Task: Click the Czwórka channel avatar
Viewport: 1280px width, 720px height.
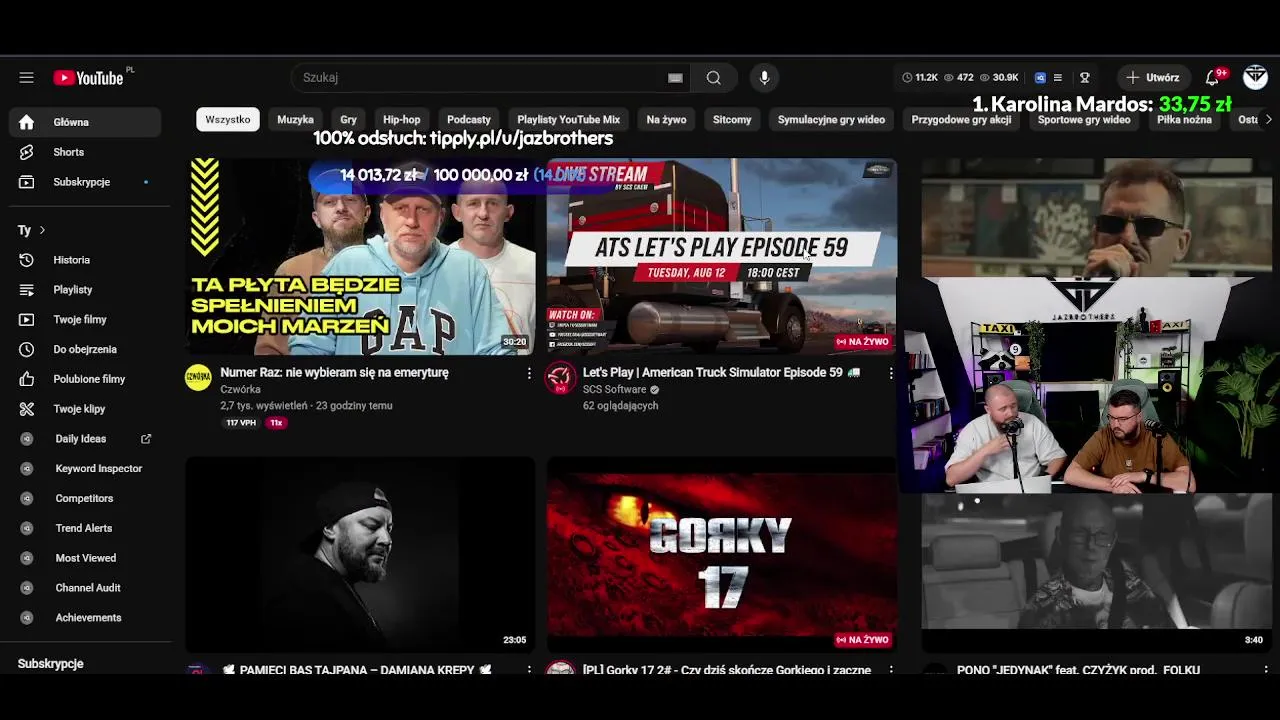Action: pyautogui.click(x=198, y=377)
